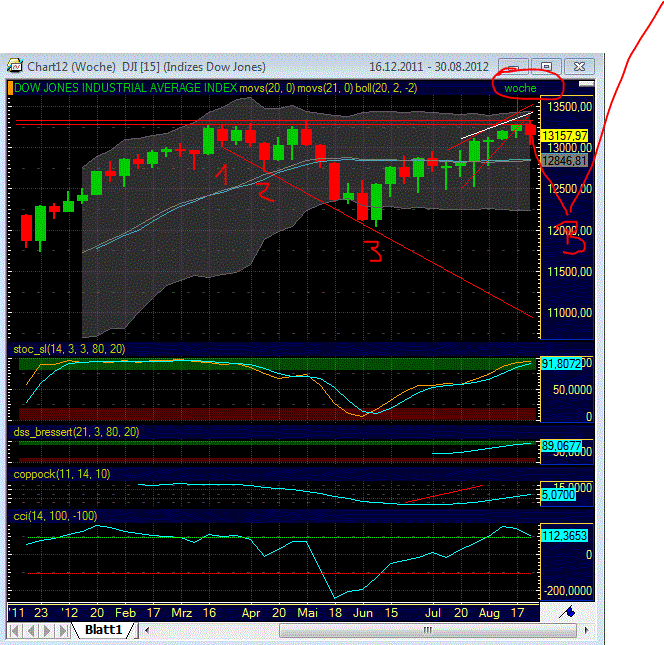Screen dimensions: 664x645
Task: Click the stochastic value 91,8072
Action: point(561,364)
